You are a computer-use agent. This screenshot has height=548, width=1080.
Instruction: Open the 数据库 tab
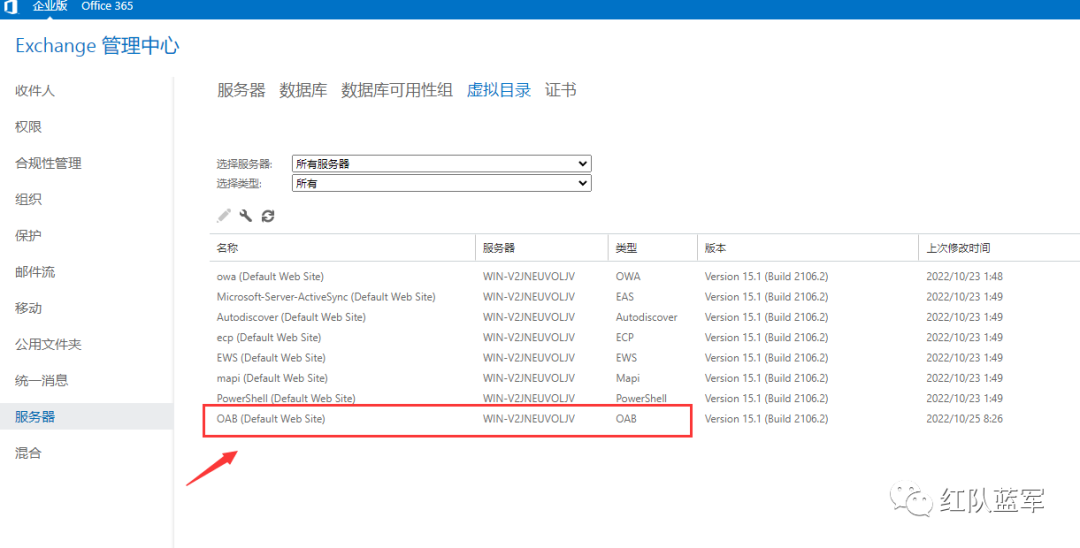pos(303,90)
